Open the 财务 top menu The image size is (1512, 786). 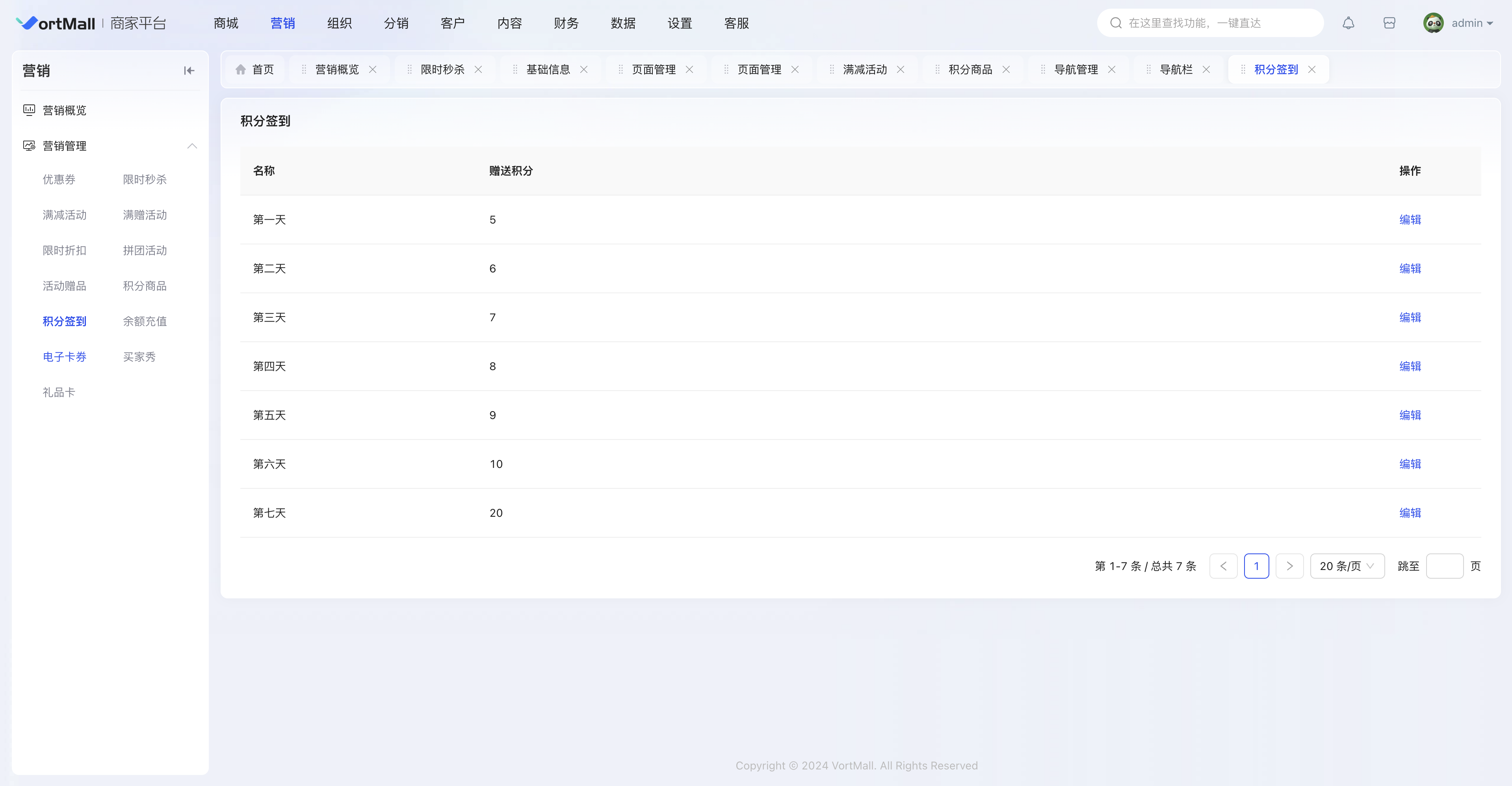click(x=566, y=23)
